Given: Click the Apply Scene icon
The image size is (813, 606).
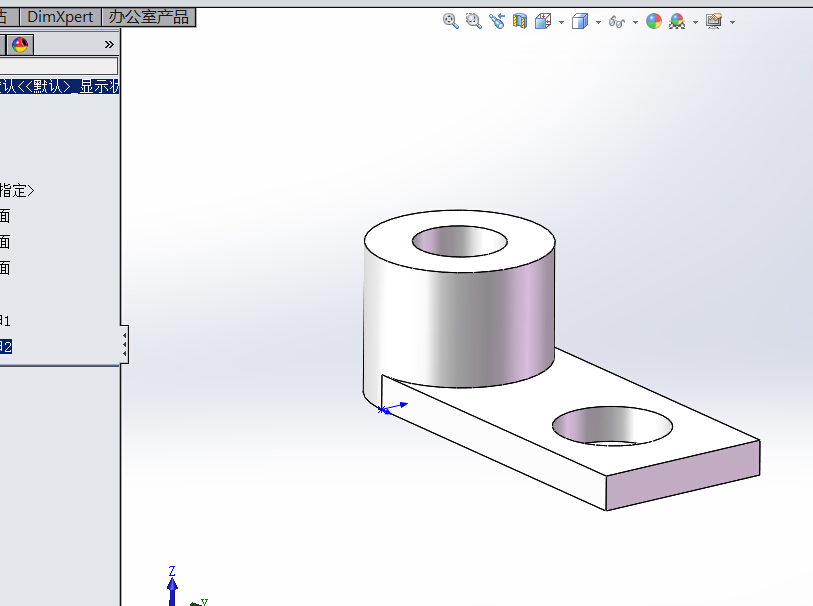Looking at the screenshot, I should pyautogui.click(x=677, y=21).
